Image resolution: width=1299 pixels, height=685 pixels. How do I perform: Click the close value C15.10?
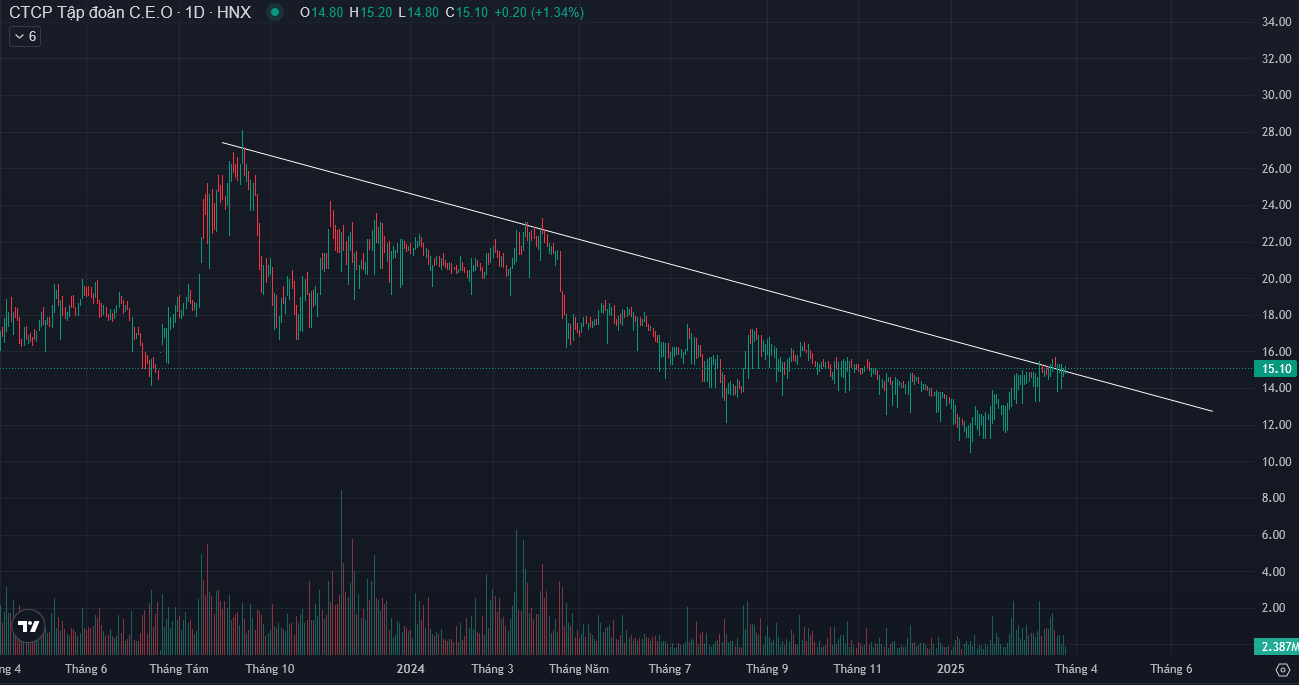(x=468, y=12)
